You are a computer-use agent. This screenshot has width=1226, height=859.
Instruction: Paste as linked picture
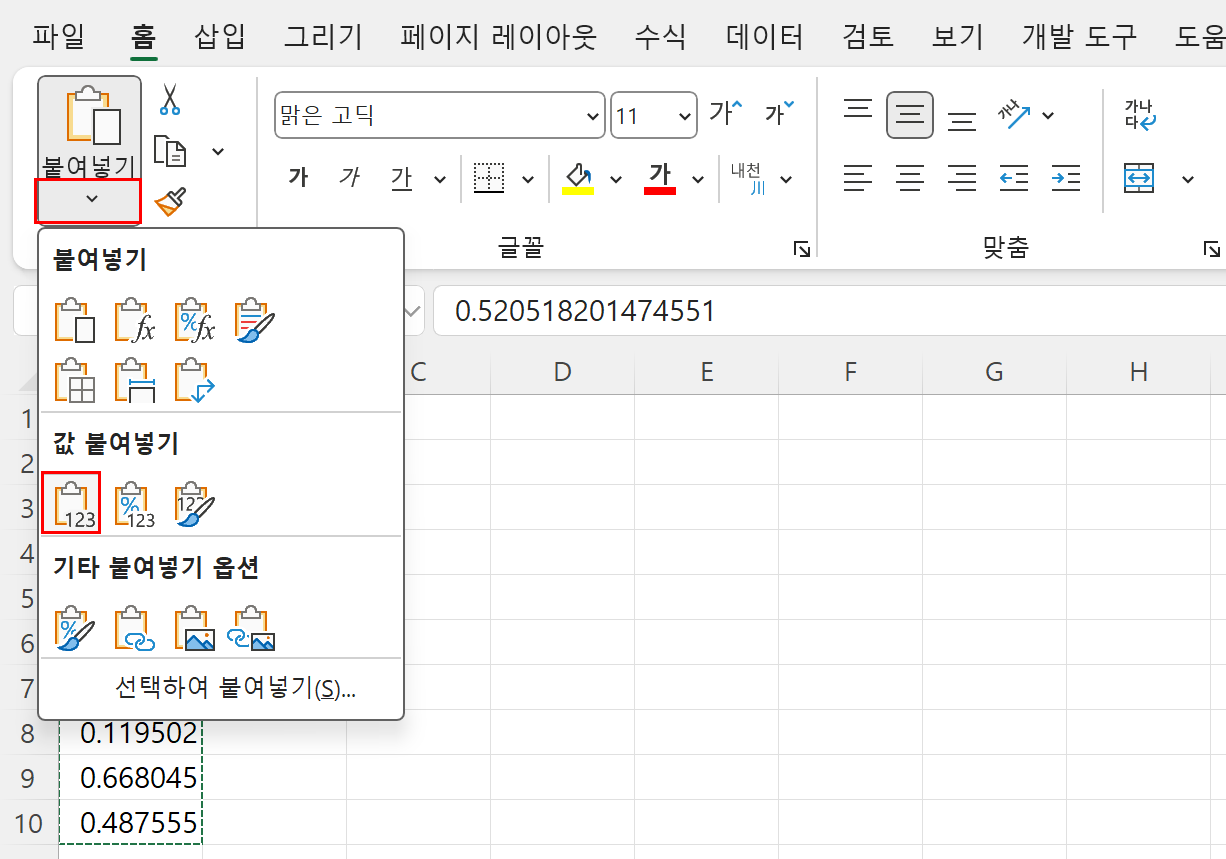pos(253,627)
